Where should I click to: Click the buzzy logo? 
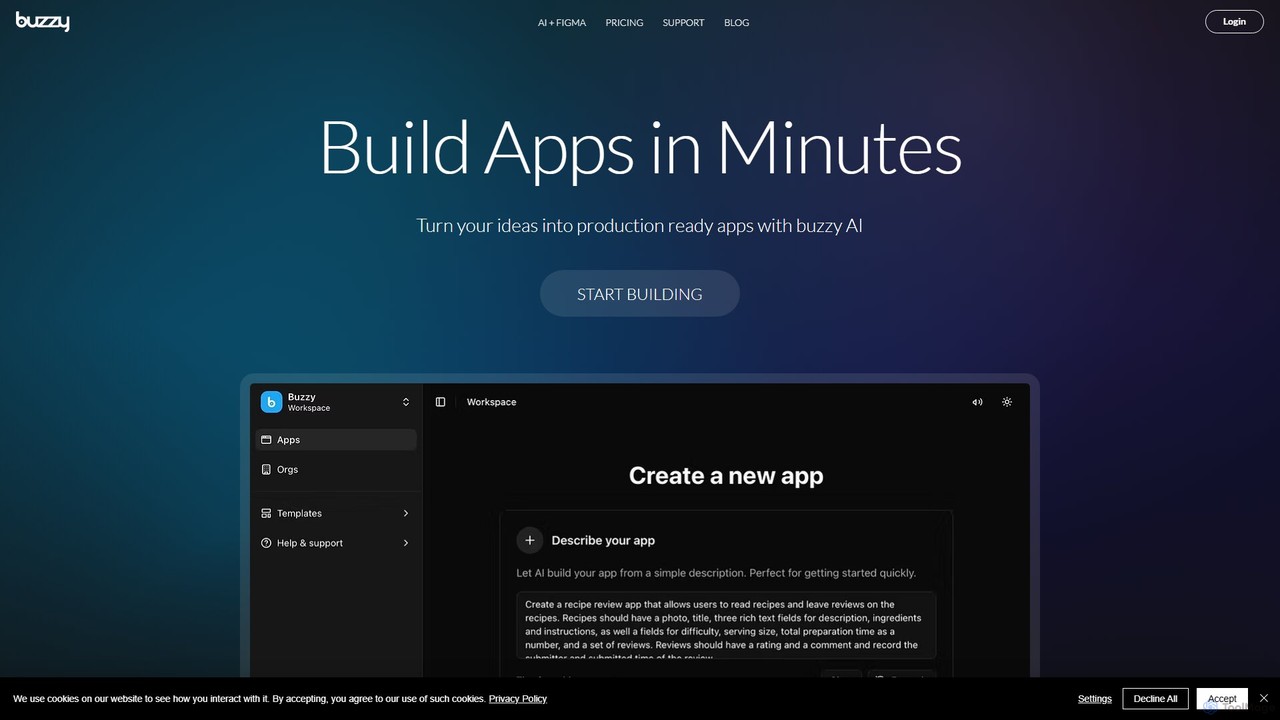(x=42, y=21)
